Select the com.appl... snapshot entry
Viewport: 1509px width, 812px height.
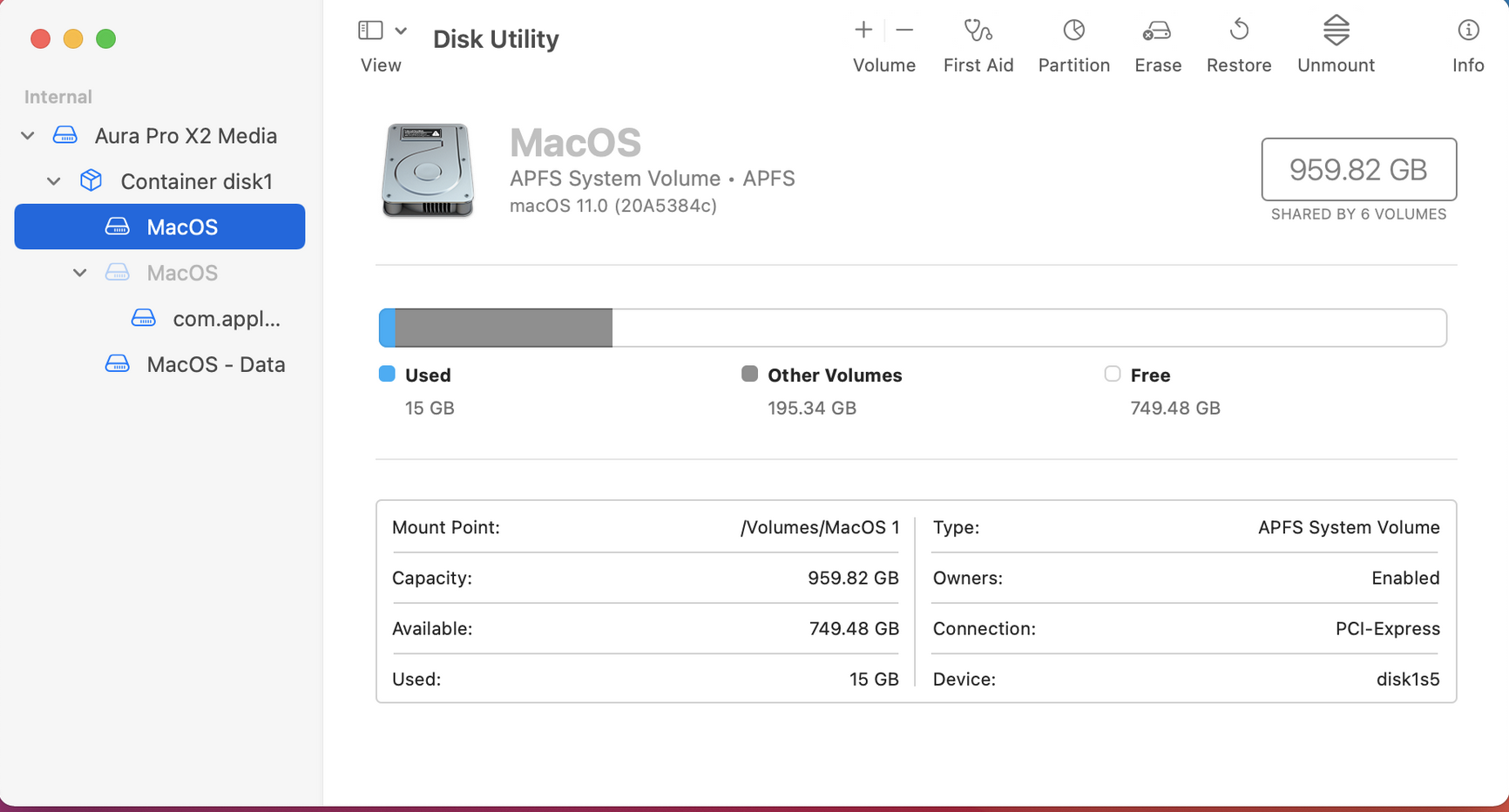coord(226,319)
